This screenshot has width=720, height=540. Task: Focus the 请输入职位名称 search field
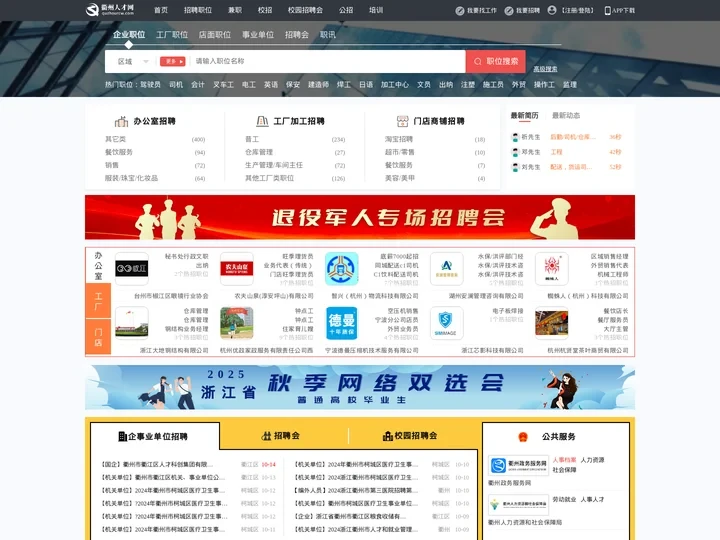328,62
